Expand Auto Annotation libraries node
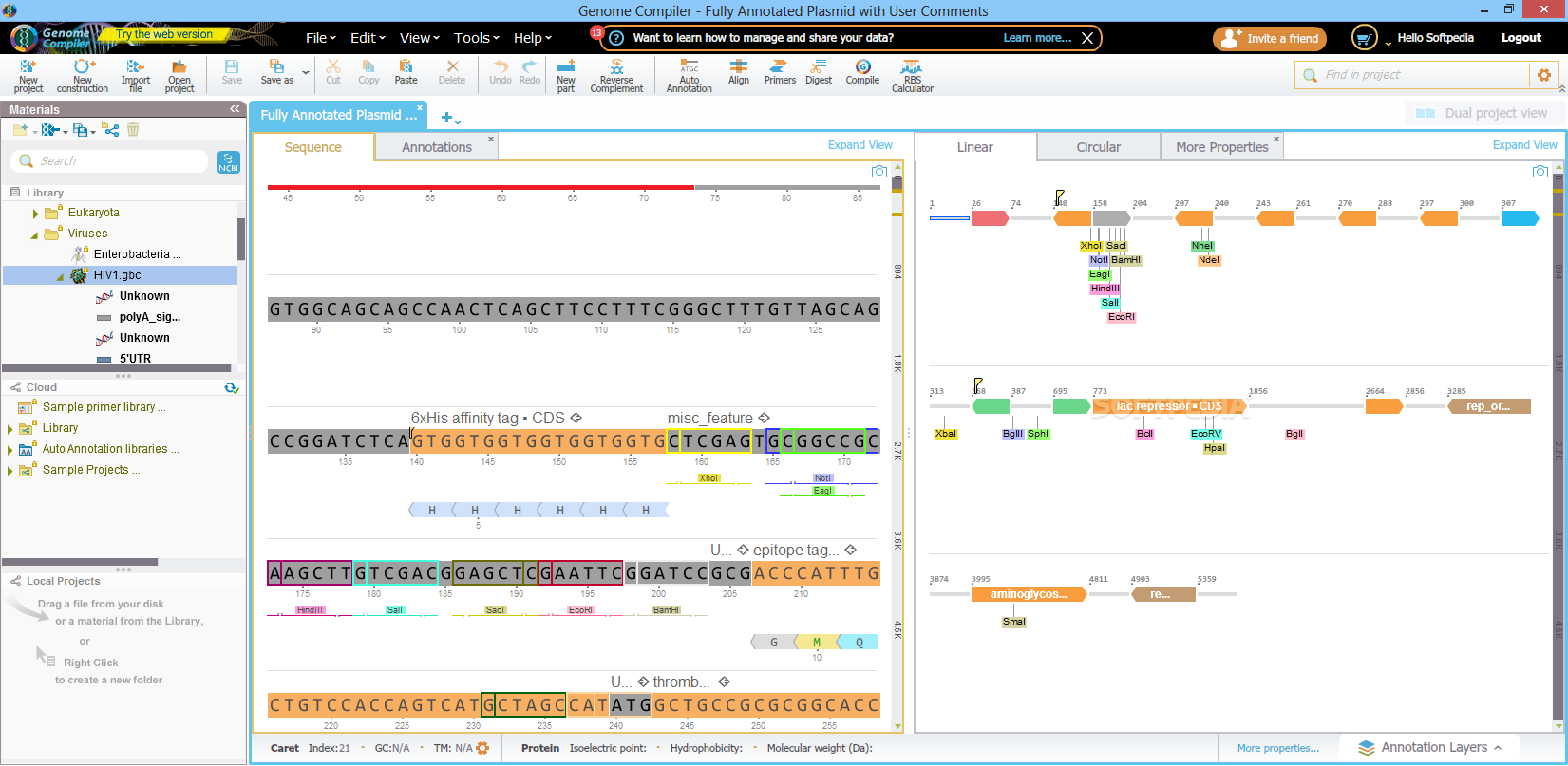Image resolution: width=1568 pixels, height=766 pixels. click(10, 450)
